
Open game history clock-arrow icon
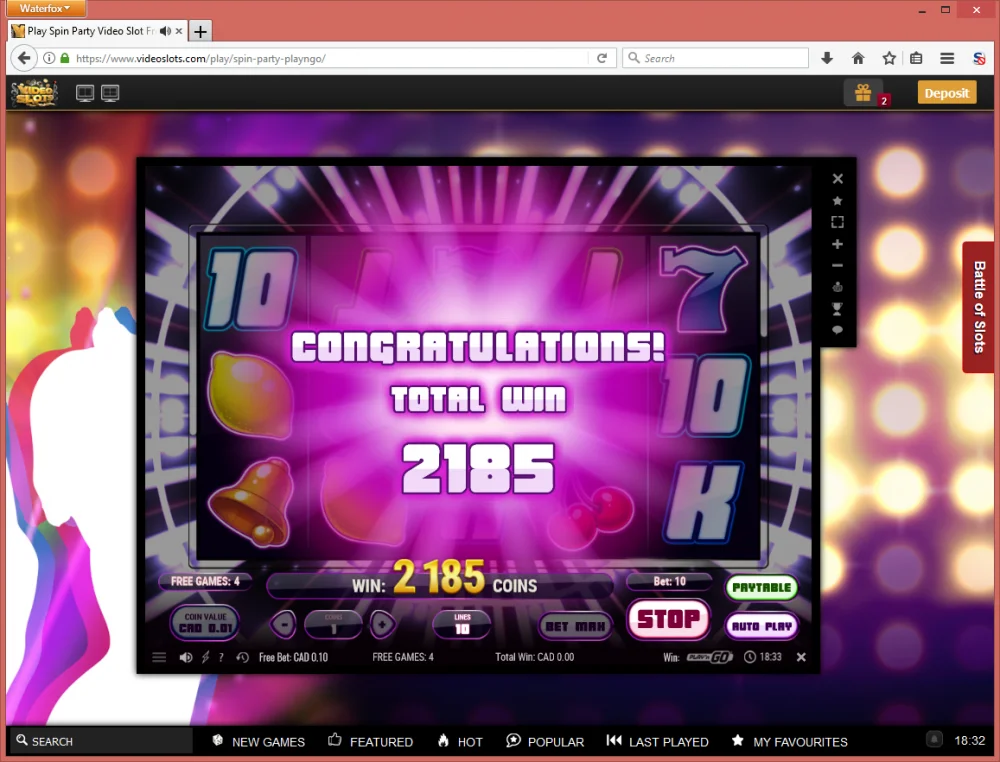[x=242, y=657]
